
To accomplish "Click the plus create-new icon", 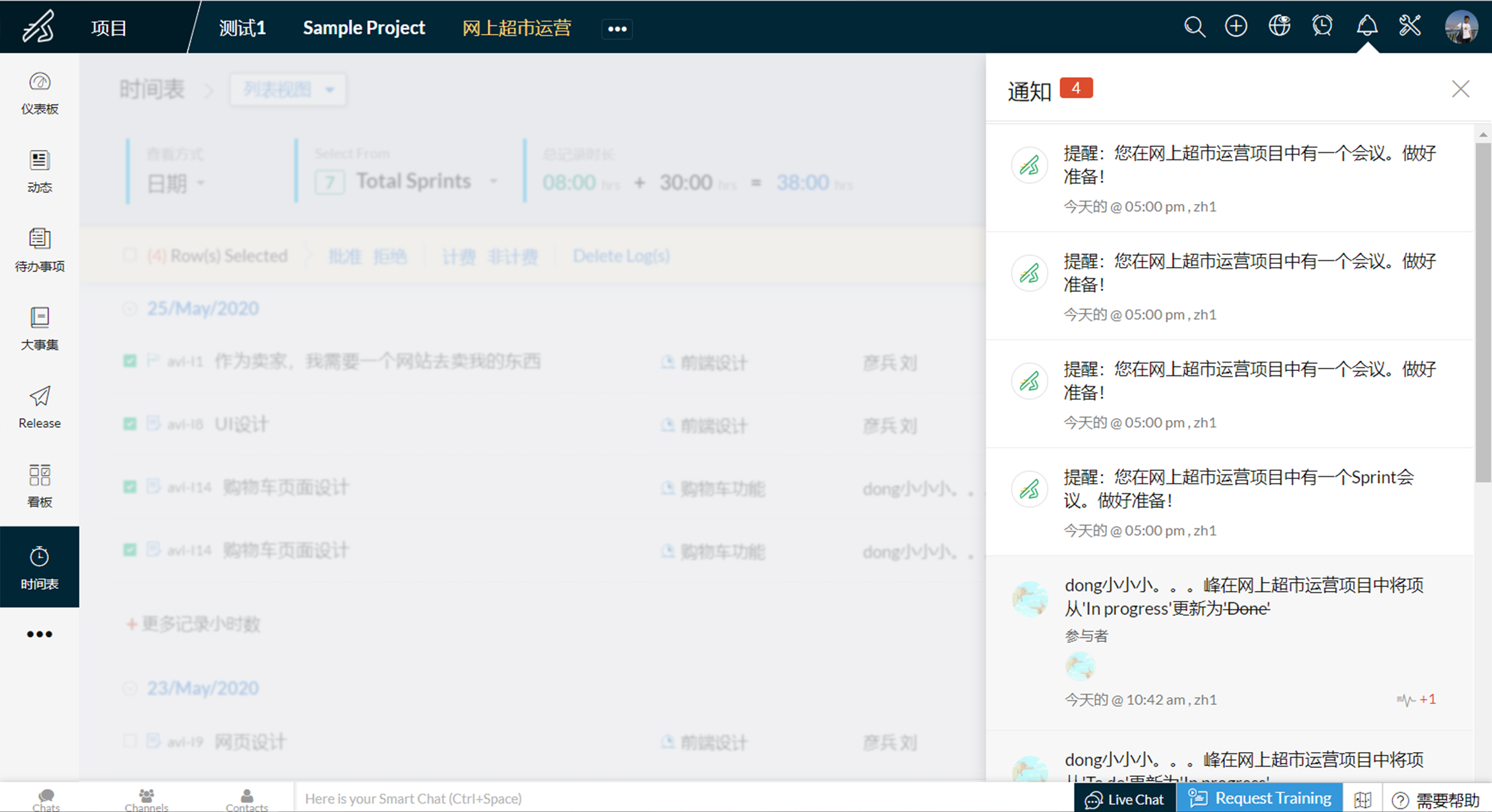I will click(1236, 27).
